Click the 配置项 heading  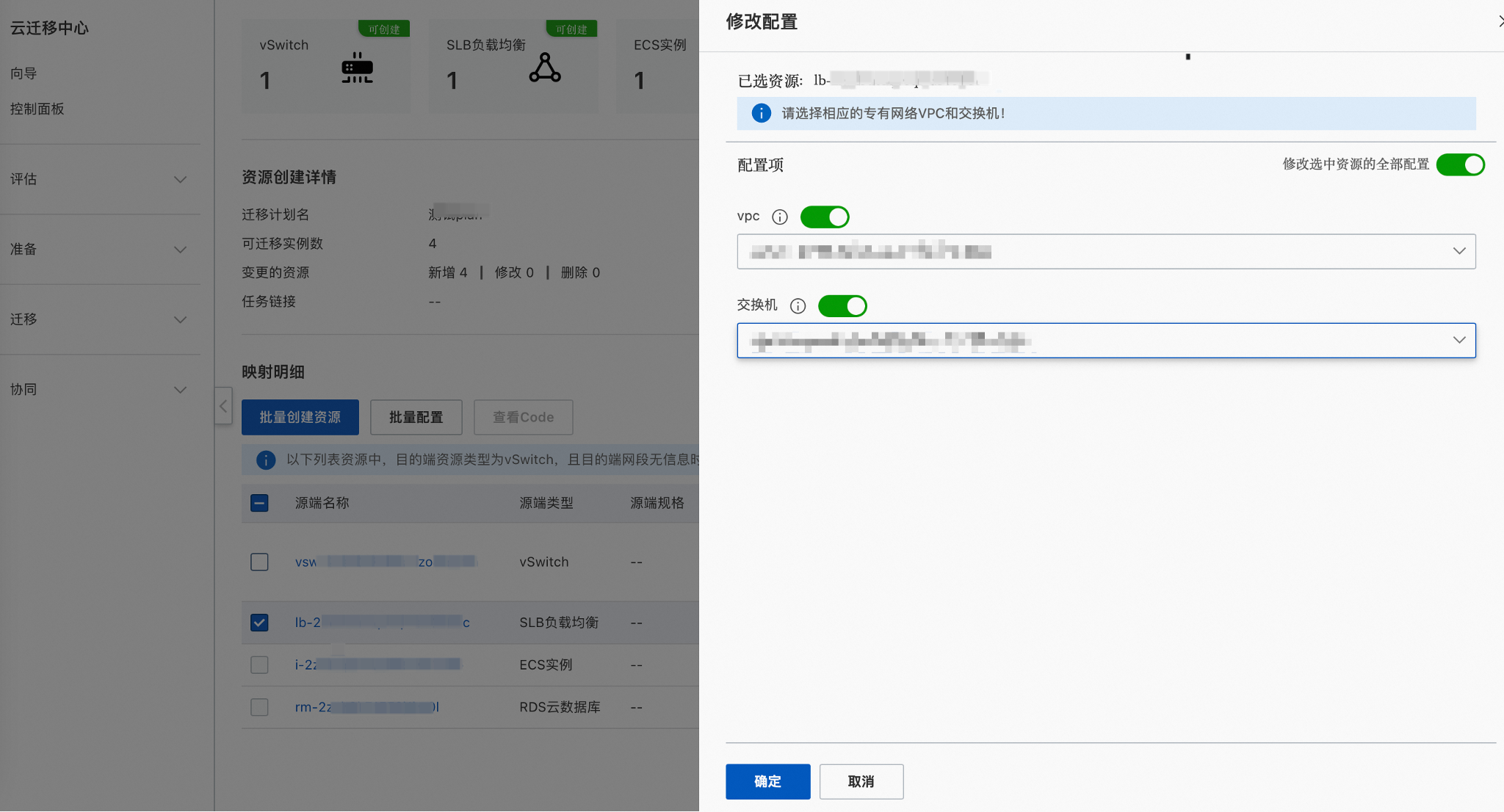pyautogui.click(x=760, y=165)
